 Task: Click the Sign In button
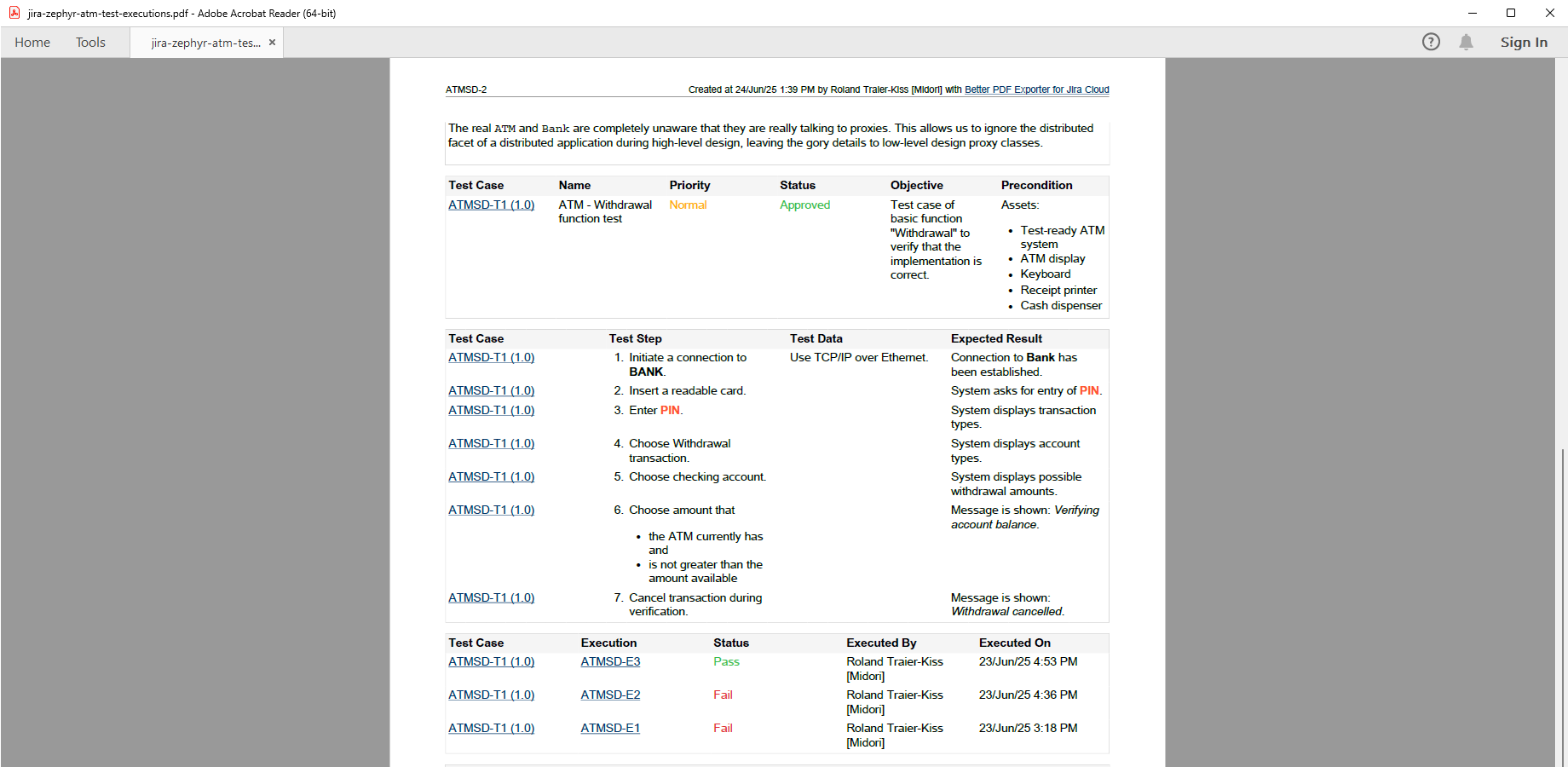click(1524, 43)
